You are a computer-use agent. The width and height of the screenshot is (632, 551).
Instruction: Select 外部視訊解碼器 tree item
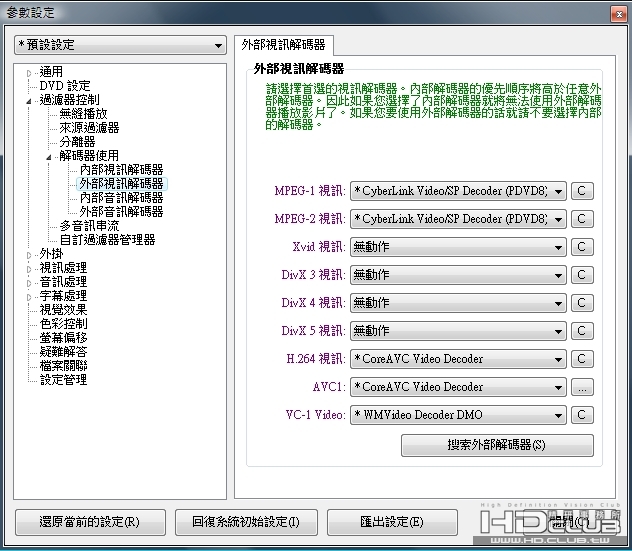[121, 184]
